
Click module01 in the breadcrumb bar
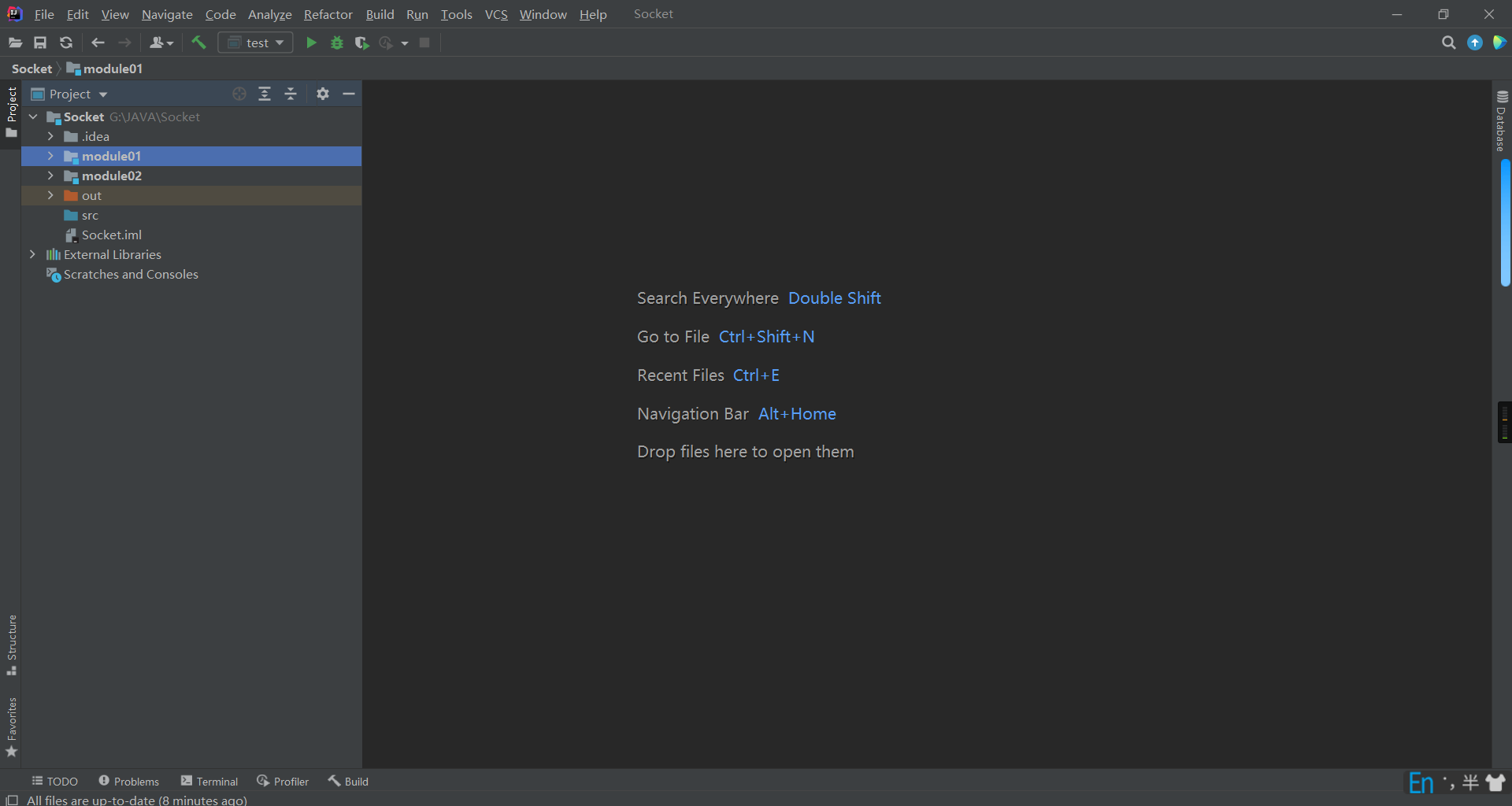point(105,68)
